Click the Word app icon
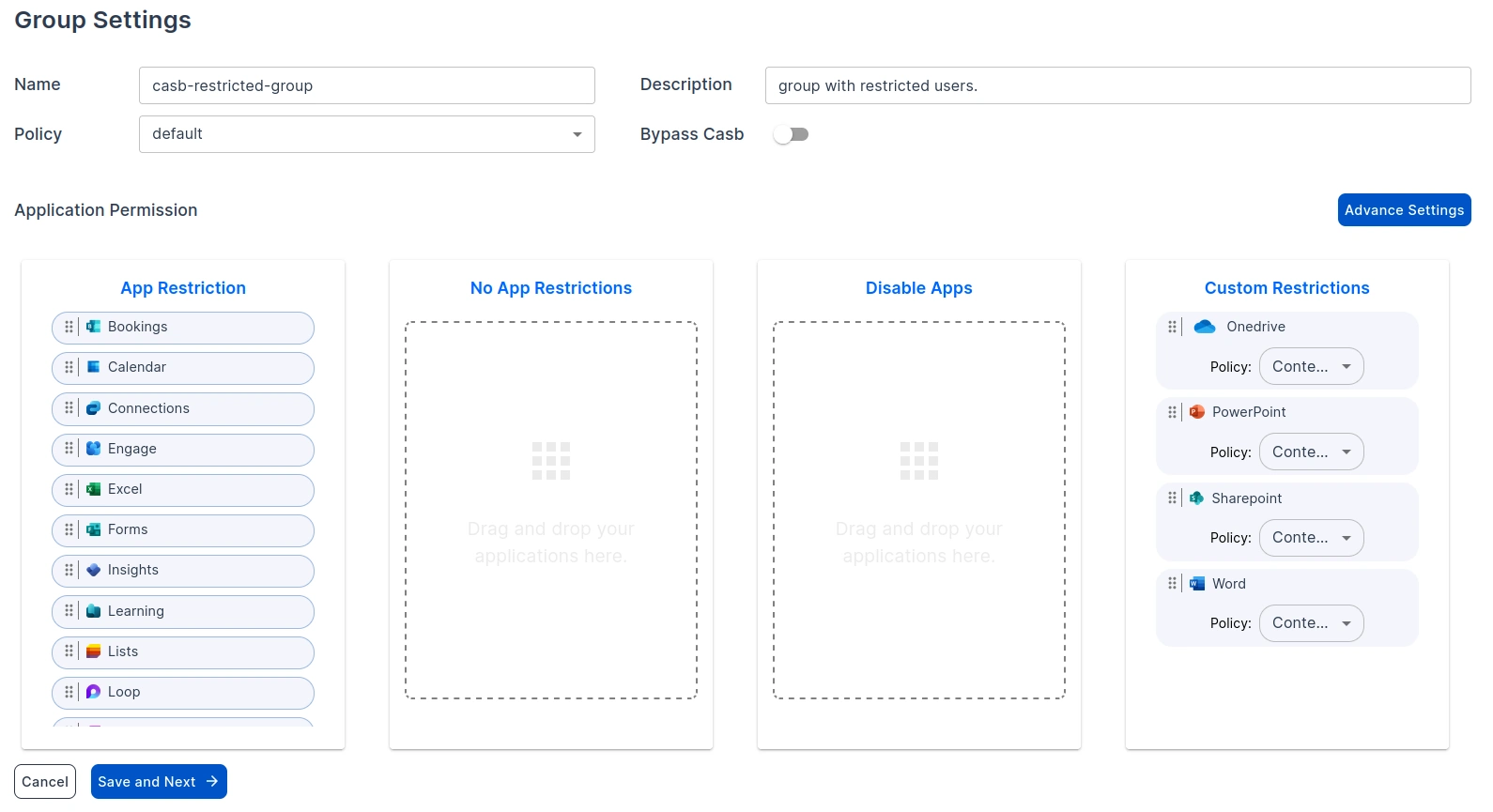The image size is (1493, 812). pos(1197,584)
